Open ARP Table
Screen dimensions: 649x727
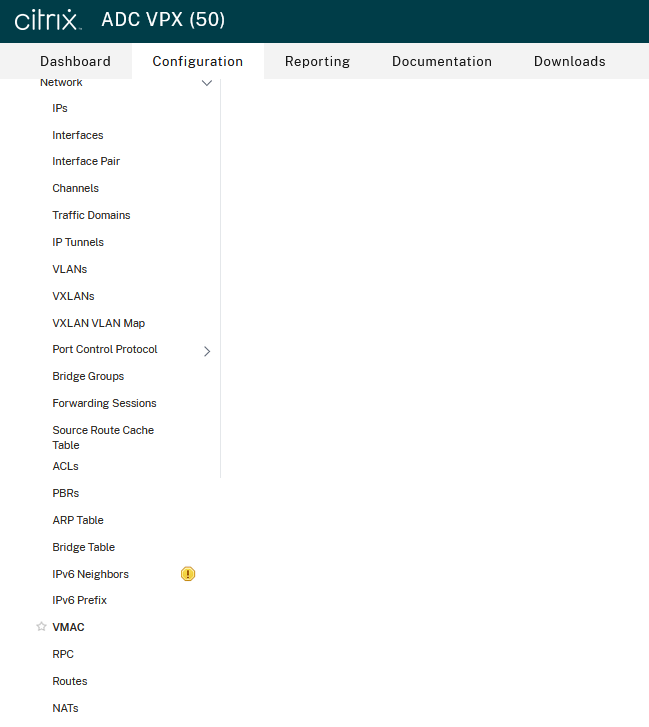[x=78, y=520]
